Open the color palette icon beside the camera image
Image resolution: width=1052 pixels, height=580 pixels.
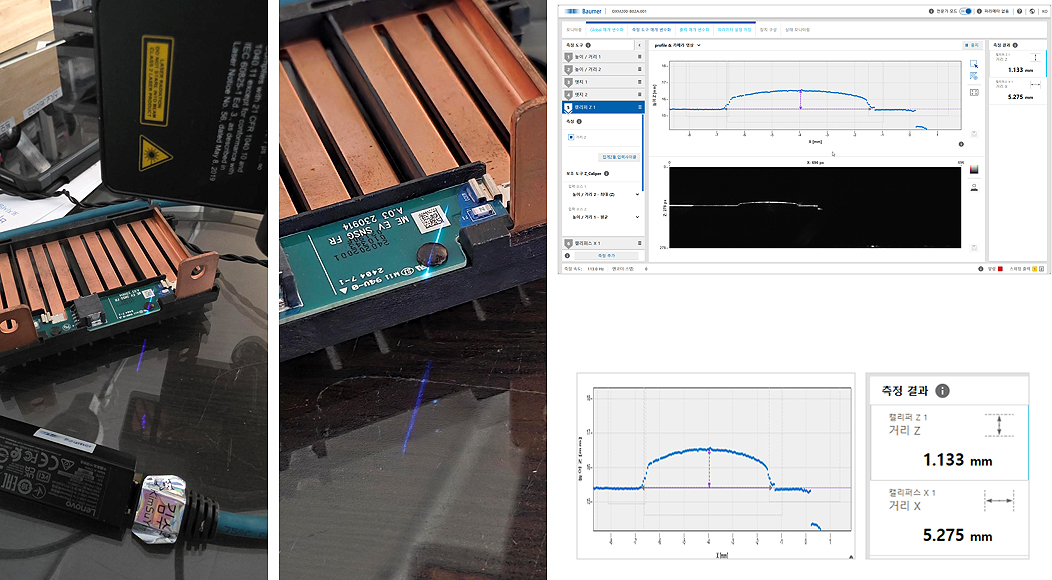974,170
